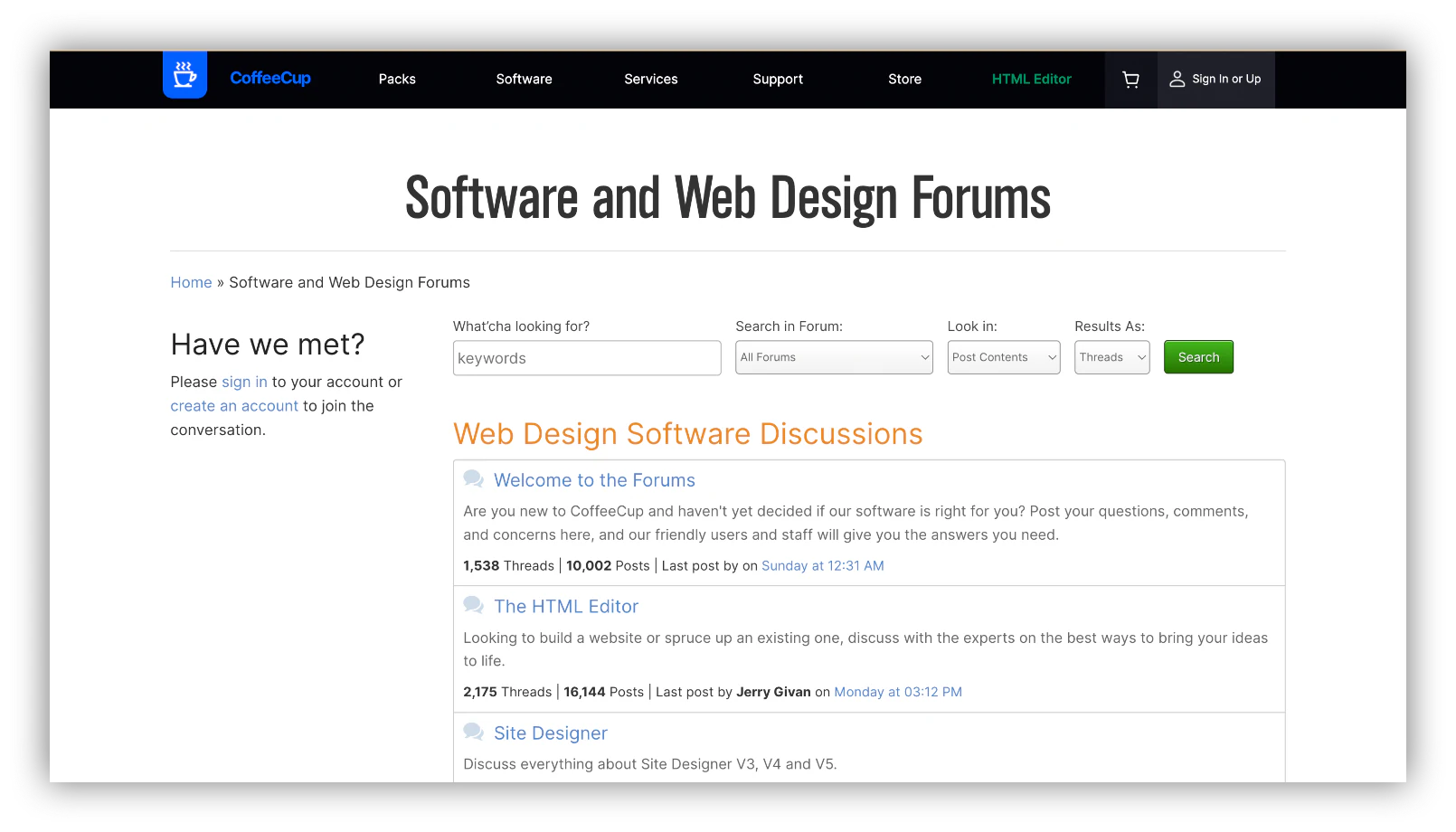The height and width of the screenshot is (832, 1456).
Task: Click the chat bubble icon beside The HTML Editor
Action: point(474,605)
